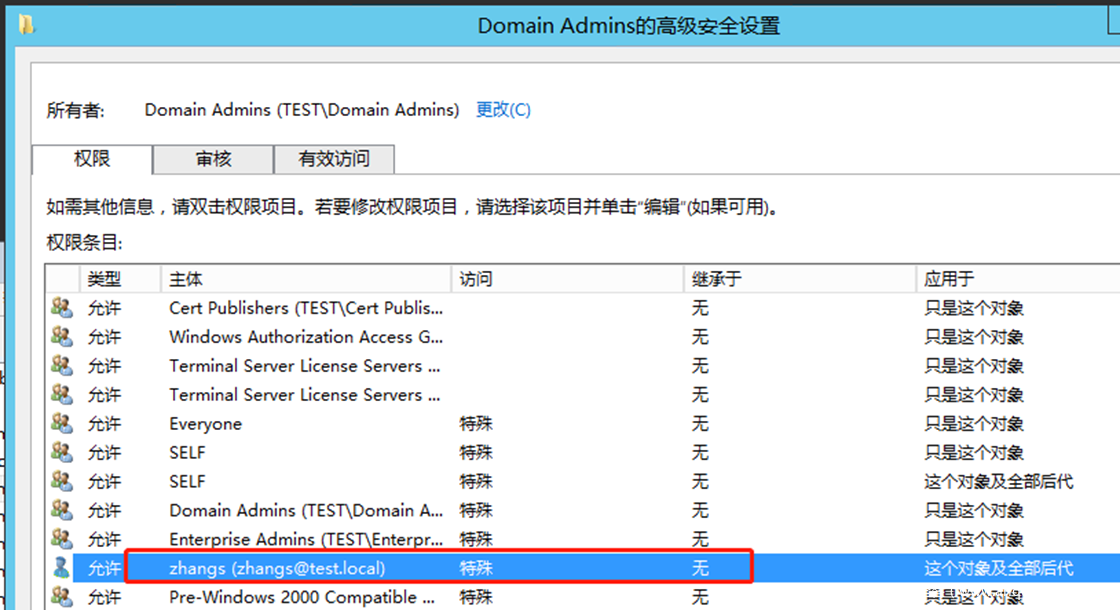Click the zhangs user icon
This screenshot has height=610, width=1120.
(x=62, y=568)
